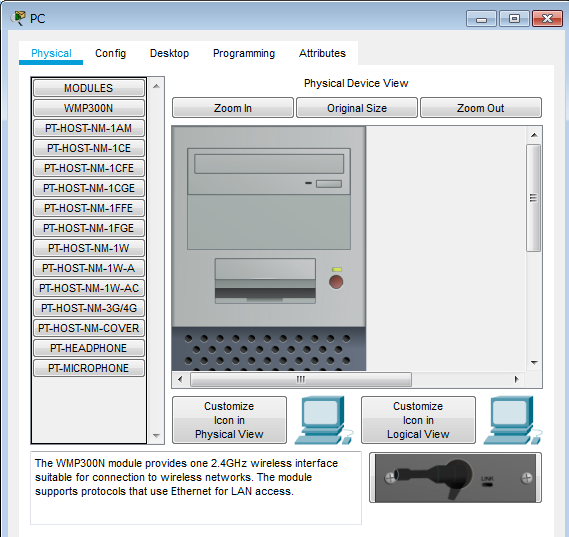
Task: Click the device view vertical scrollbar thumb
Action: click(533, 198)
